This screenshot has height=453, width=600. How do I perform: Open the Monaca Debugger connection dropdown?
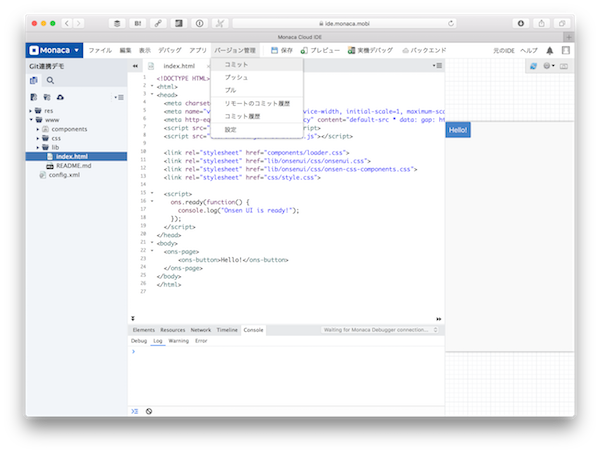[380, 330]
